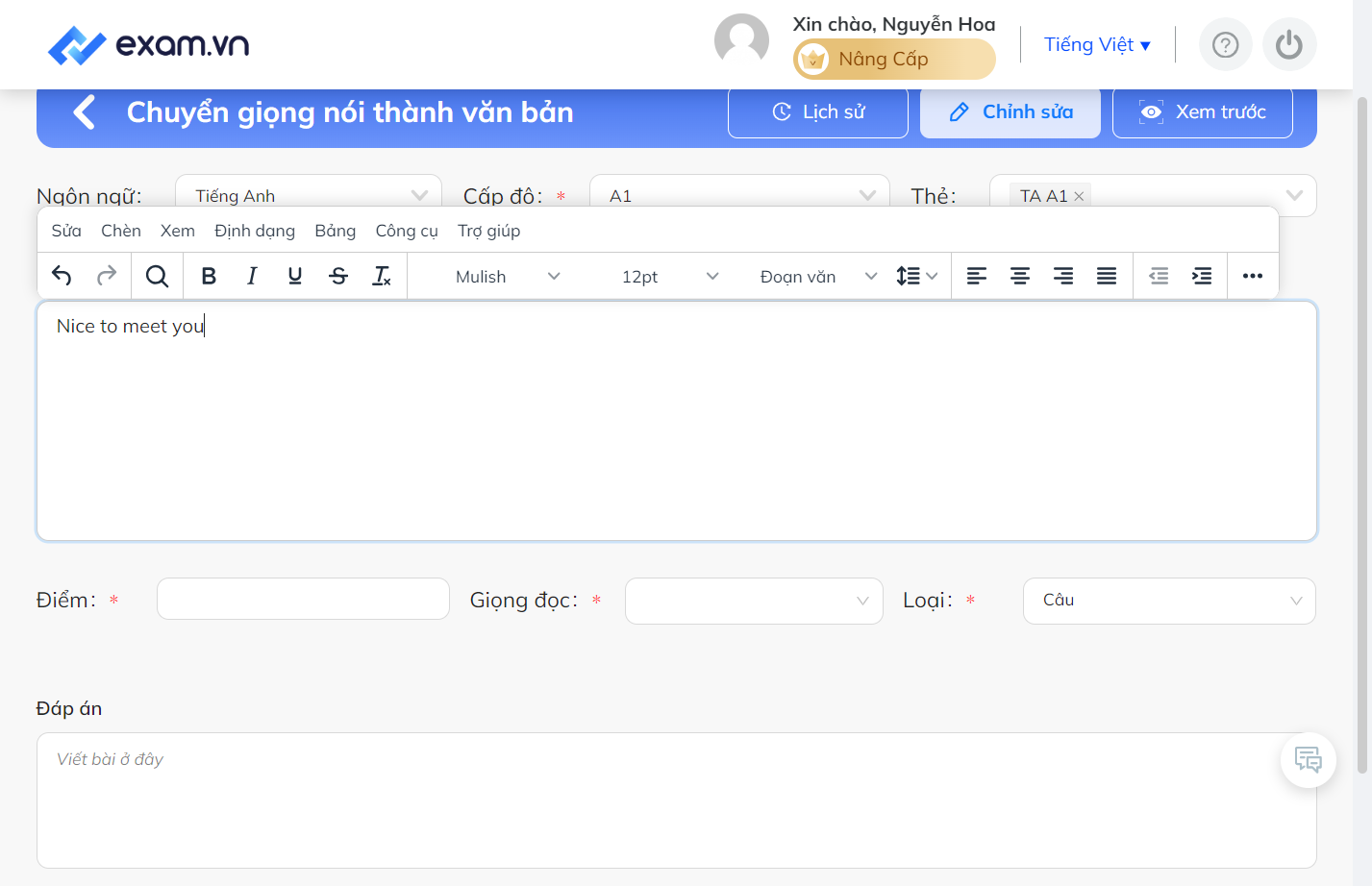Align text right
The image size is (1372, 886).
click(x=1063, y=276)
